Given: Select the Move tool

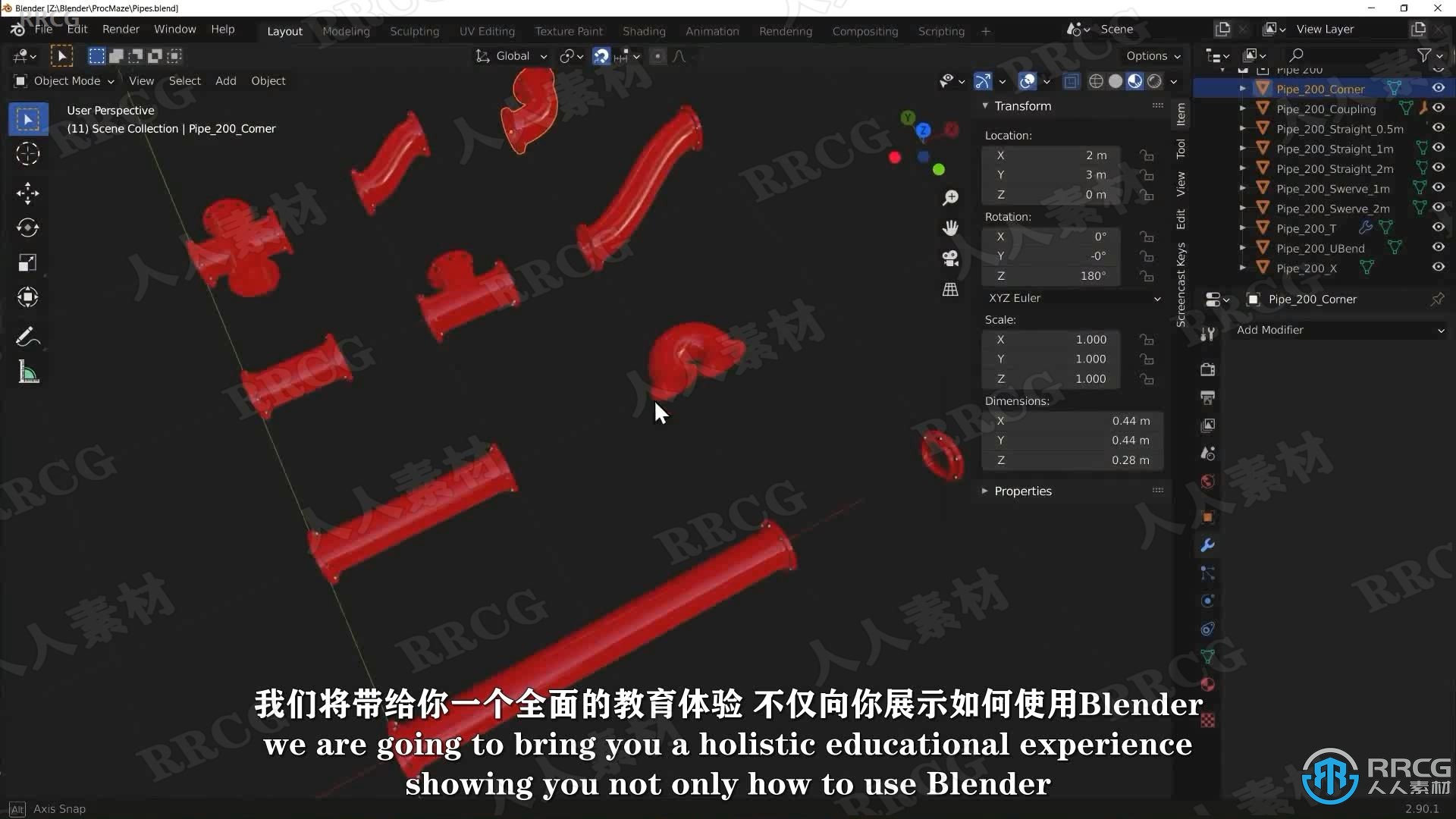Looking at the screenshot, I should (x=28, y=193).
